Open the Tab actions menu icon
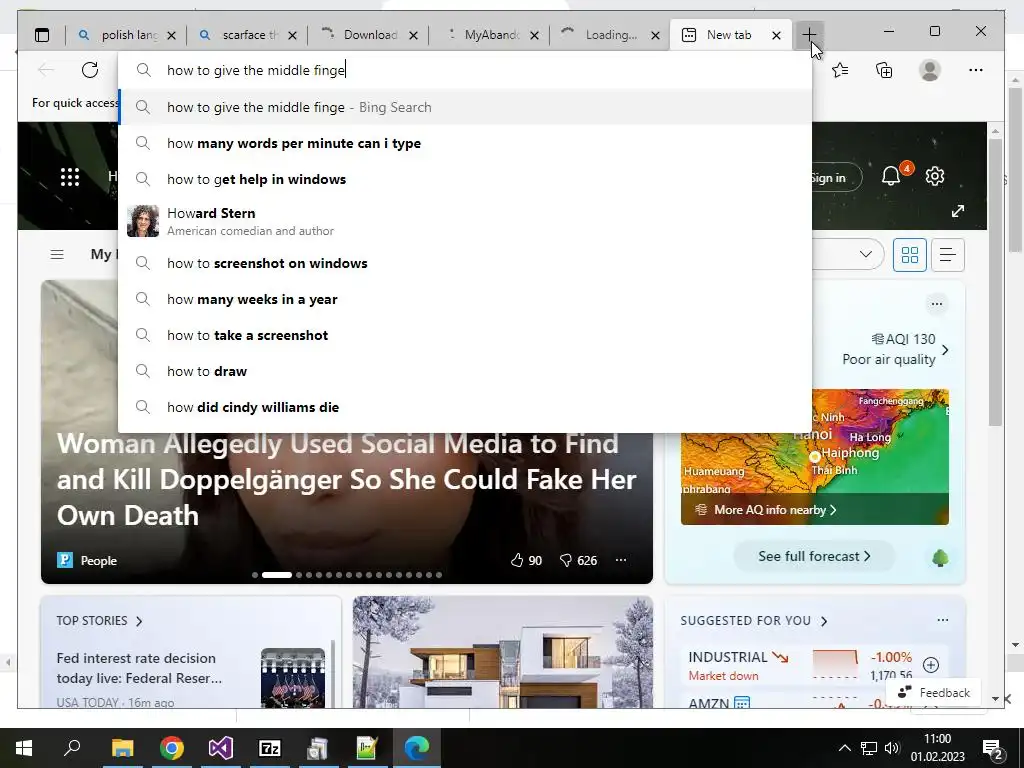The image size is (1024, 768). click(42, 35)
